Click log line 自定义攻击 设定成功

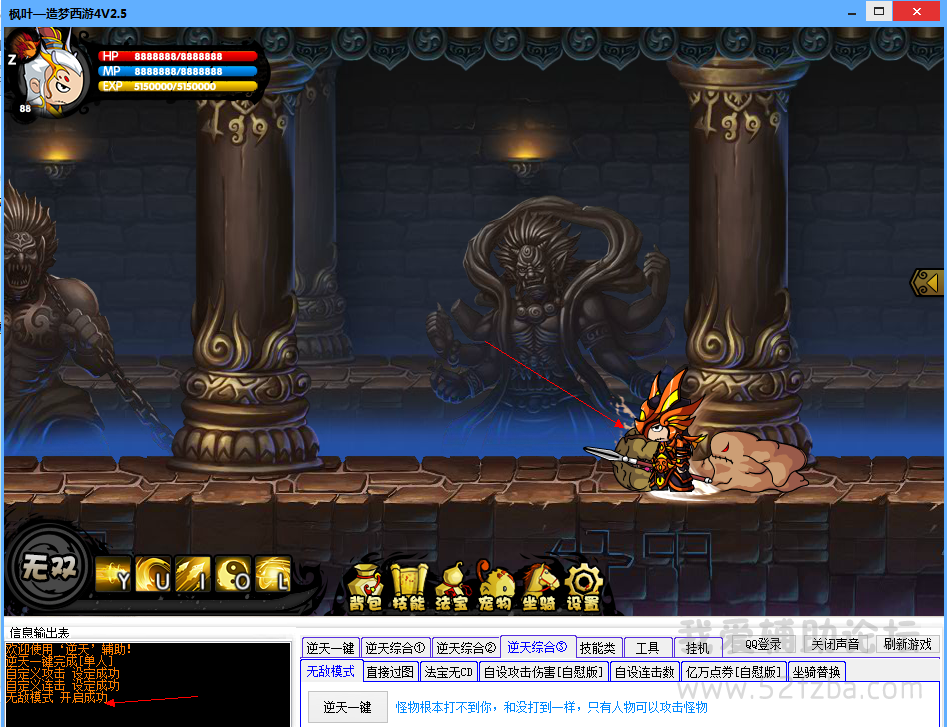[63, 673]
